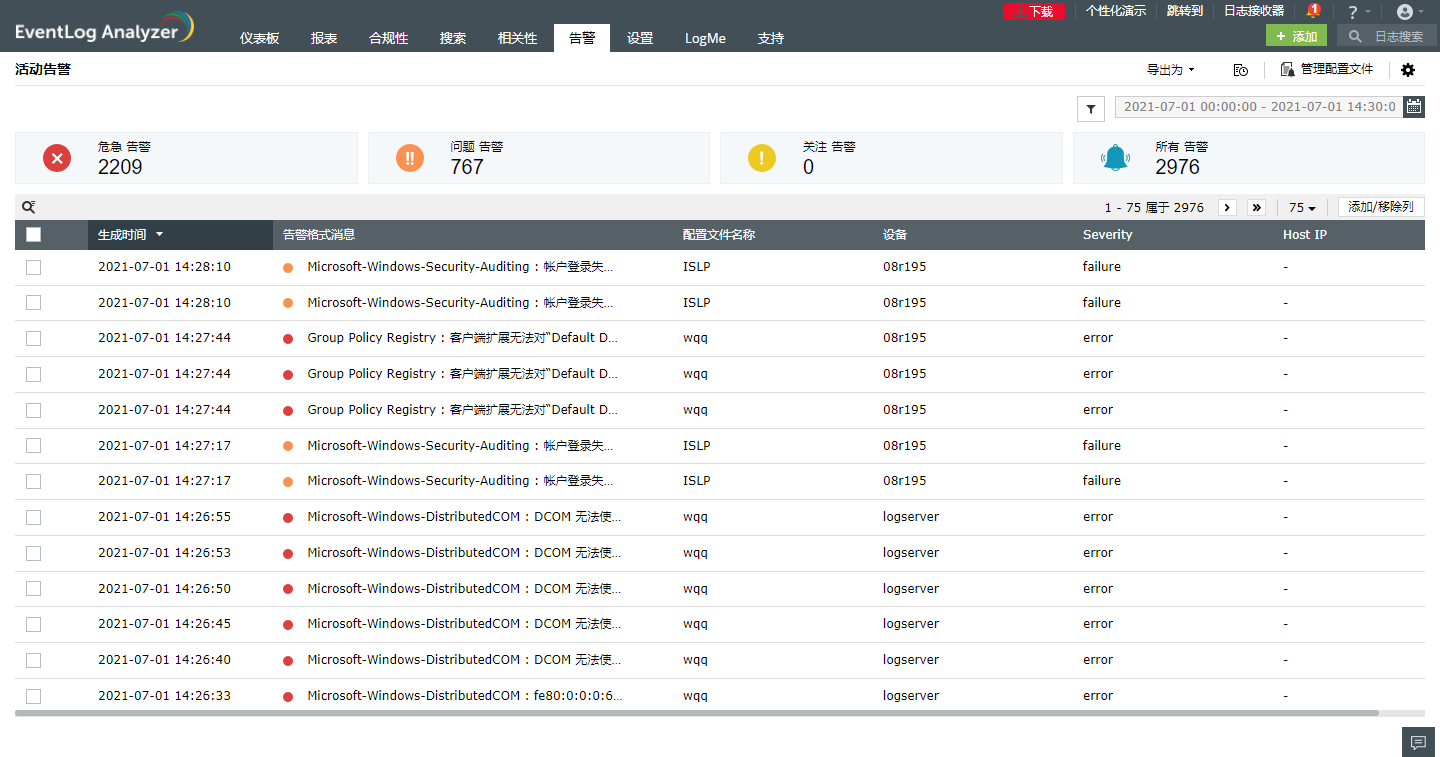Expand the 导出为 export dropdown

point(1170,70)
